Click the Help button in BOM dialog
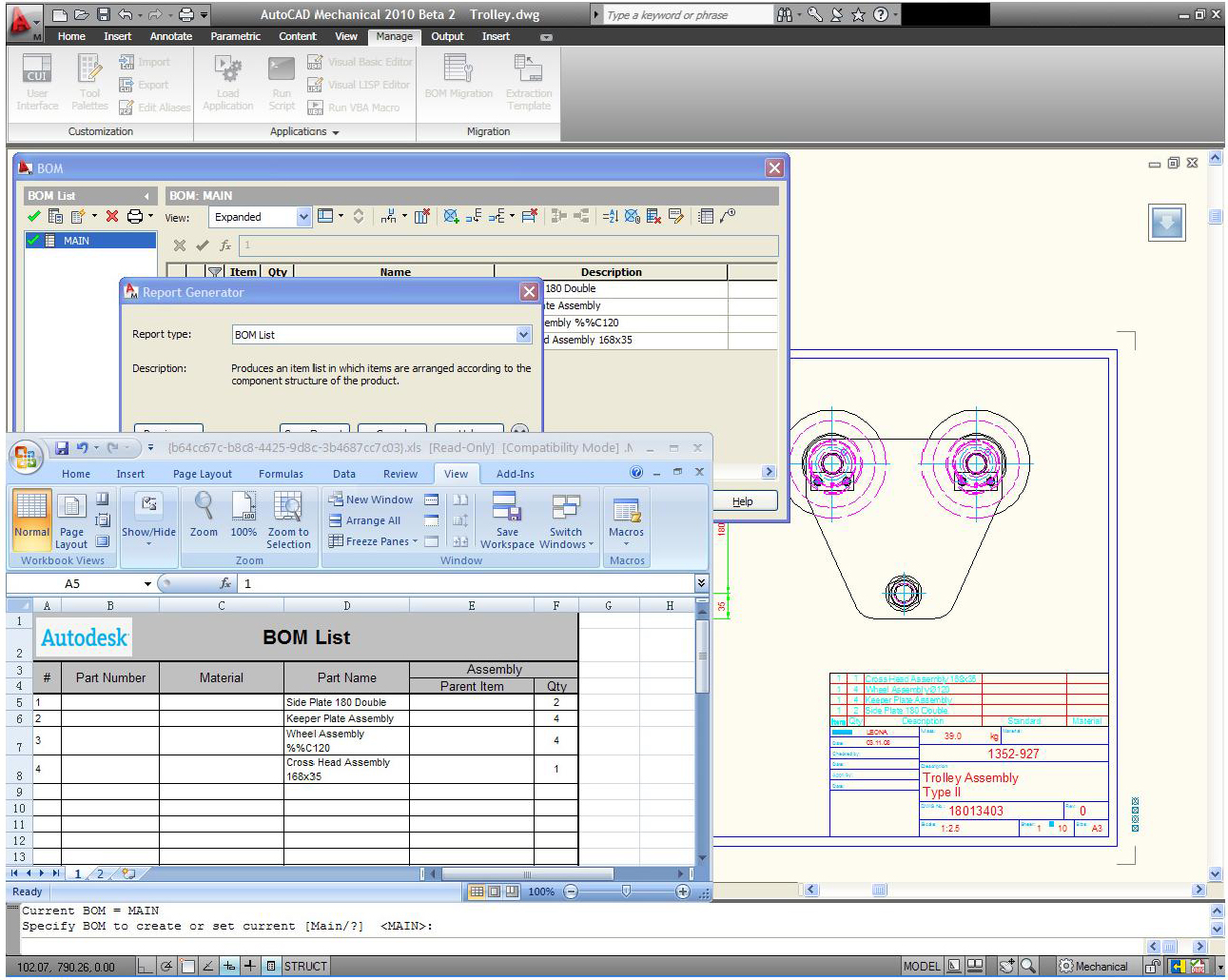 click(743, 501)
